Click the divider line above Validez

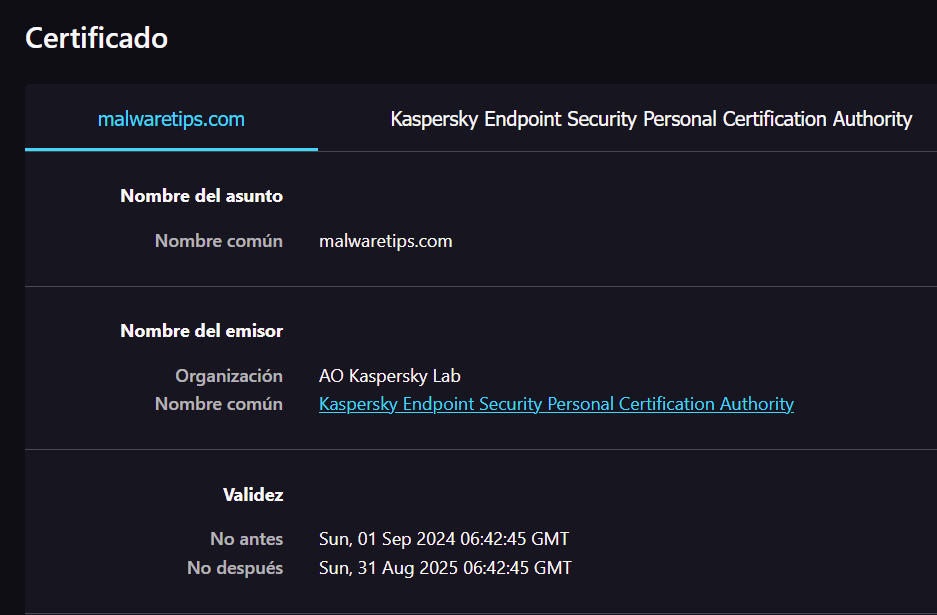pyautogui.click(x=480, y=450)
